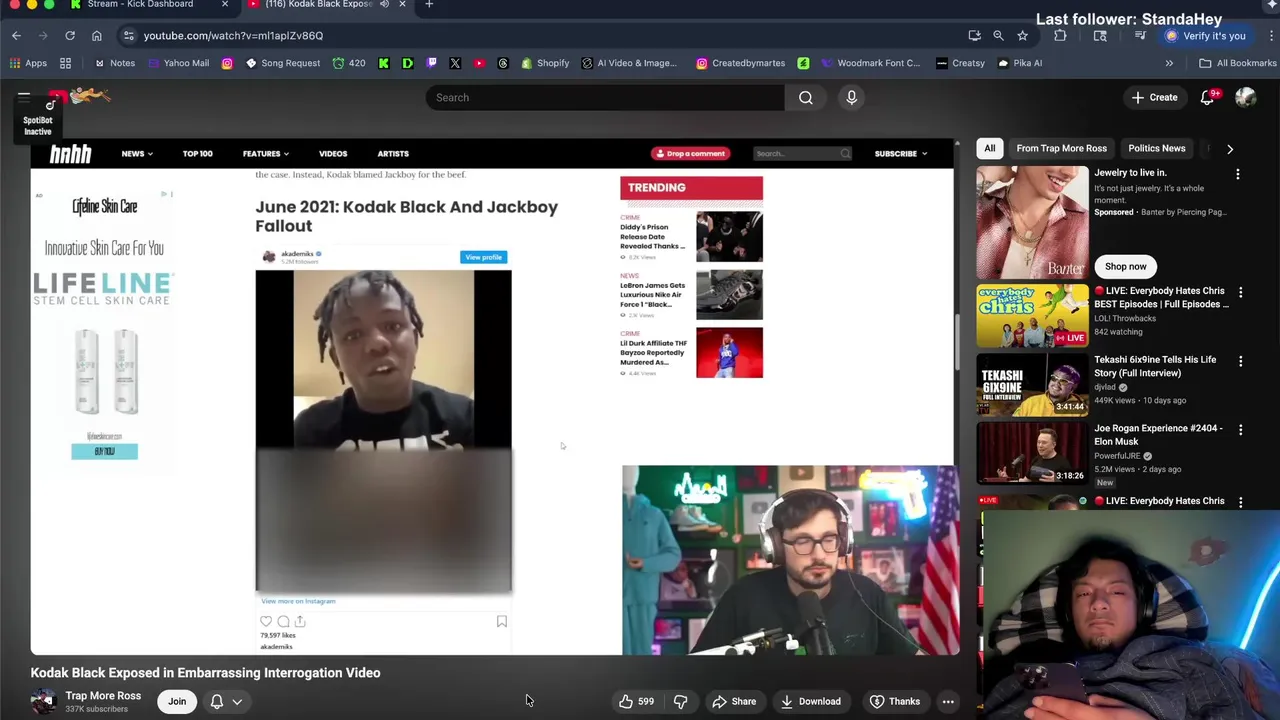Image resolution: width=1280 pixels, height=720 pixels.
Task: Reload the current page
Action: click(70, 36)
